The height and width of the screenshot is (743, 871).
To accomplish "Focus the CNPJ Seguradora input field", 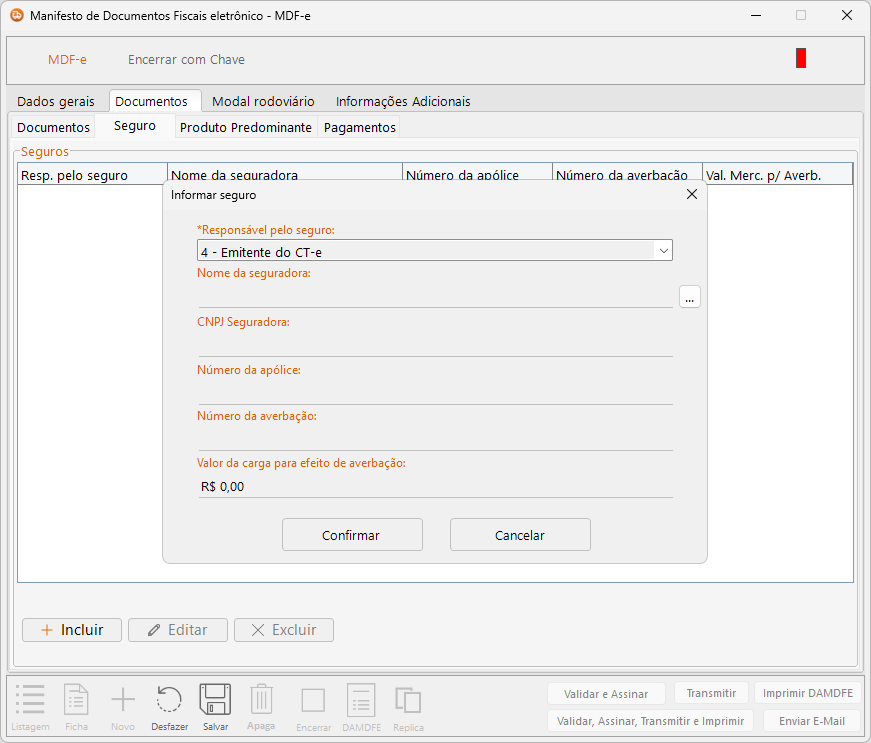I will [435, 344].
